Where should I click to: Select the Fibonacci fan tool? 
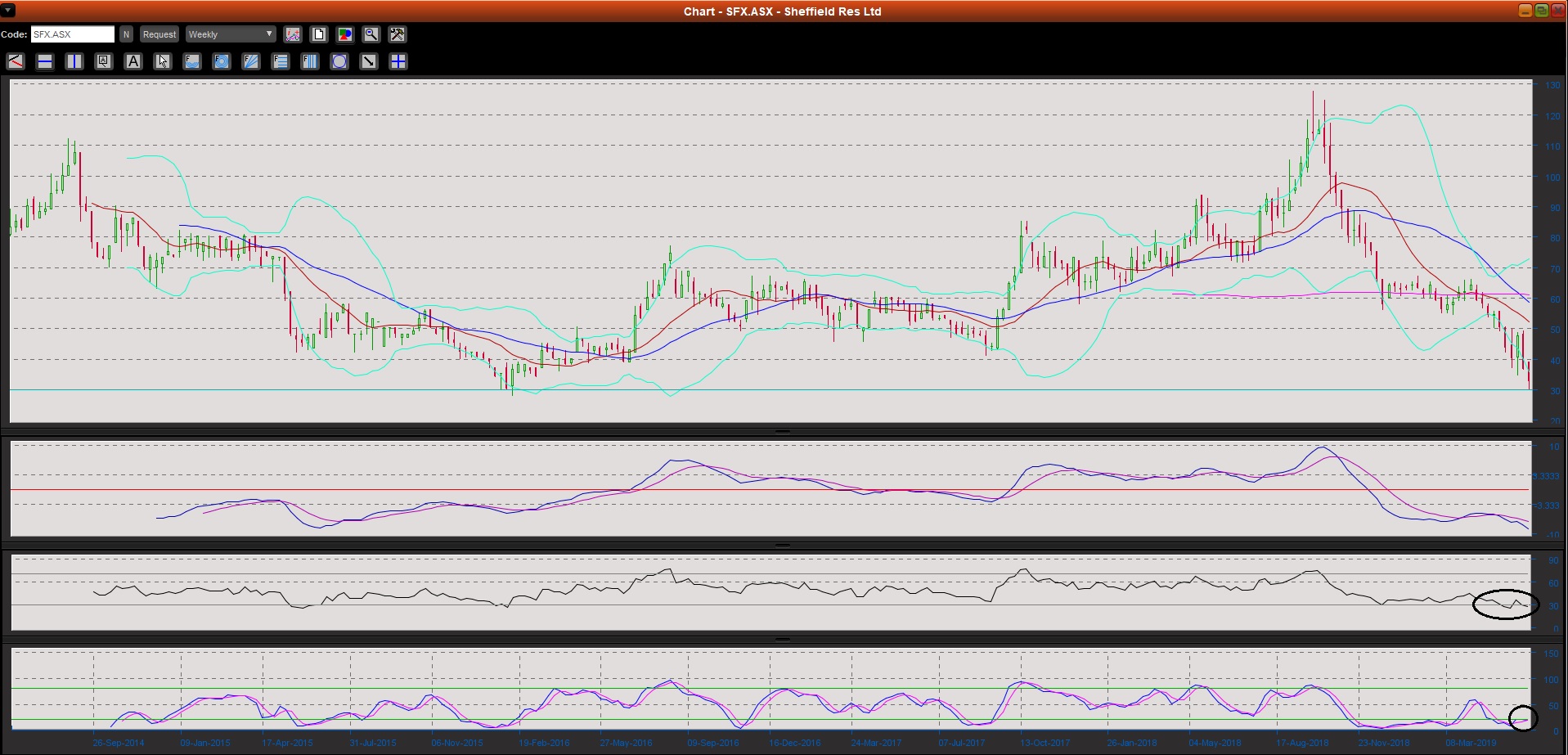pyautogui.click(x=251, y=61)
